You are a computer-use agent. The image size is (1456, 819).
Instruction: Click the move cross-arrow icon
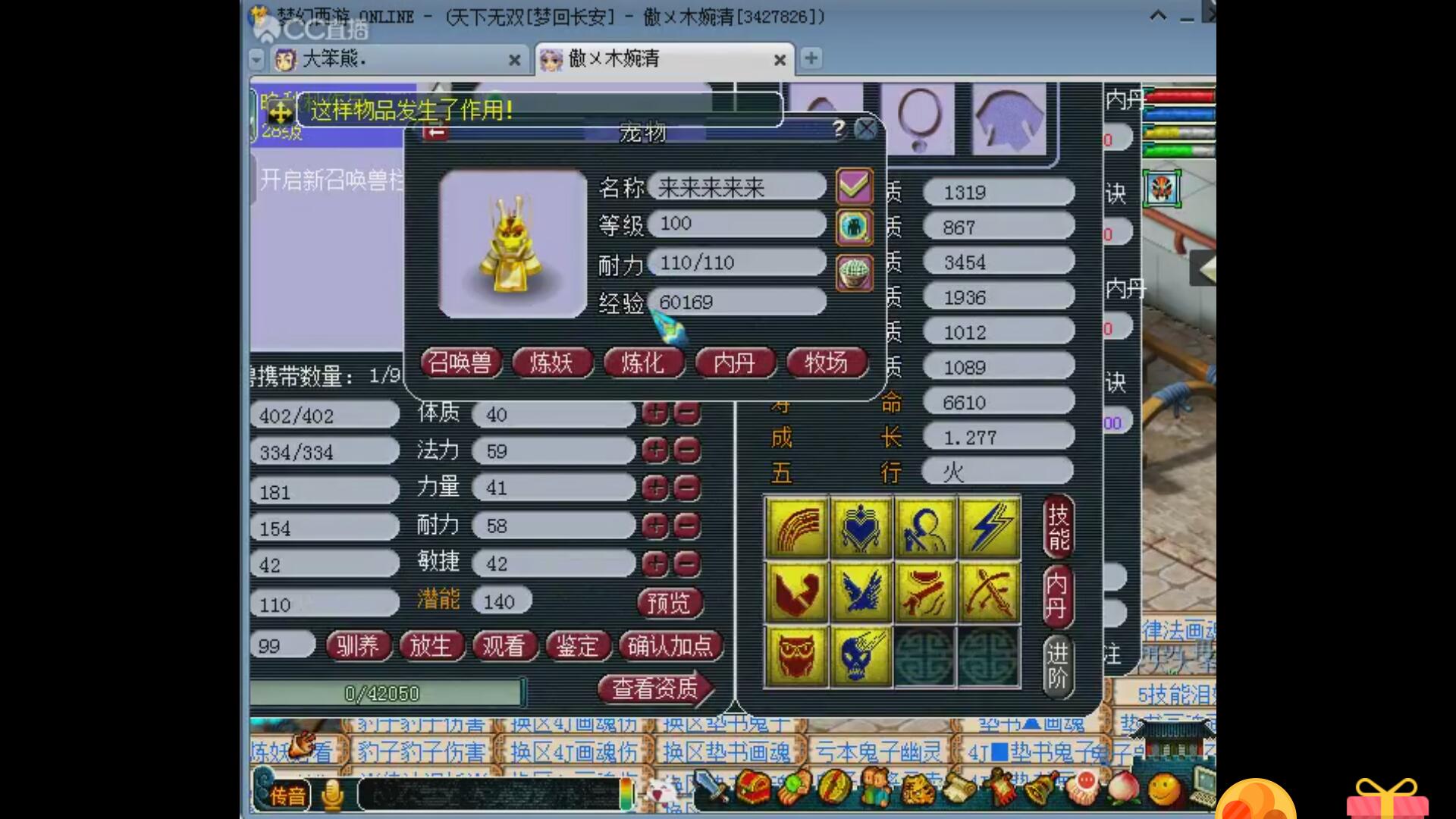coord(281,114)
